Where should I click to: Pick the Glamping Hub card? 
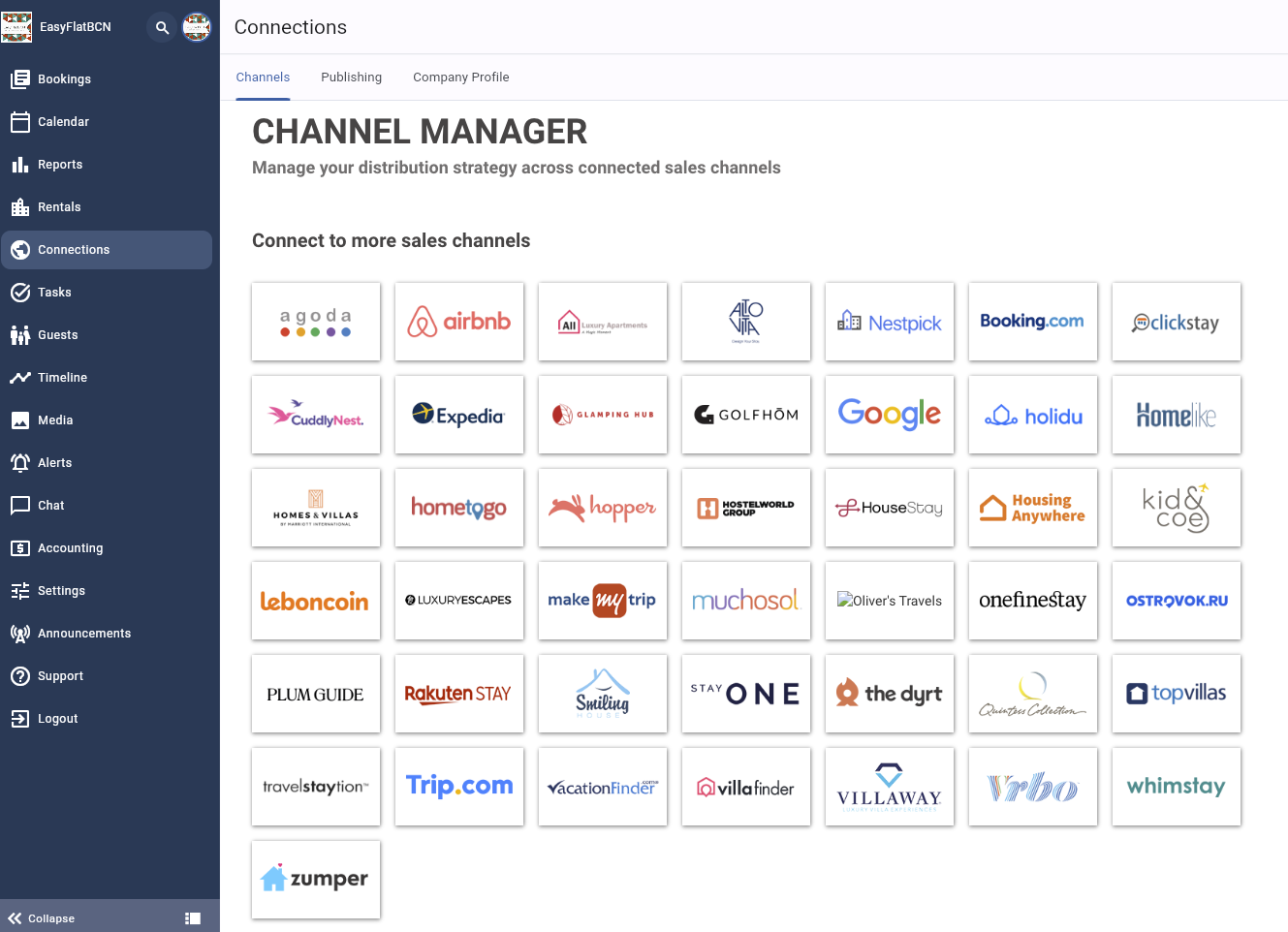(x=603, y=415)
